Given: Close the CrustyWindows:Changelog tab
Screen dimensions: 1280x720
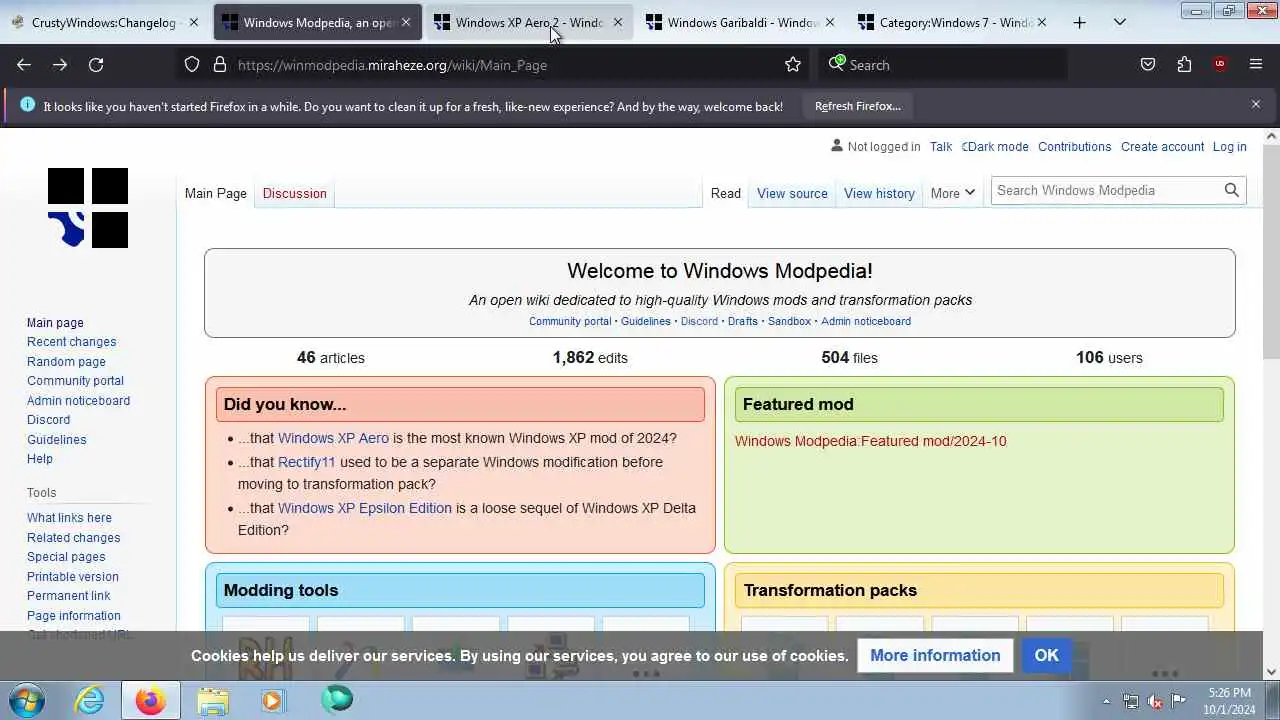Looking at the screenshot, I should click(x=193, y=22).
